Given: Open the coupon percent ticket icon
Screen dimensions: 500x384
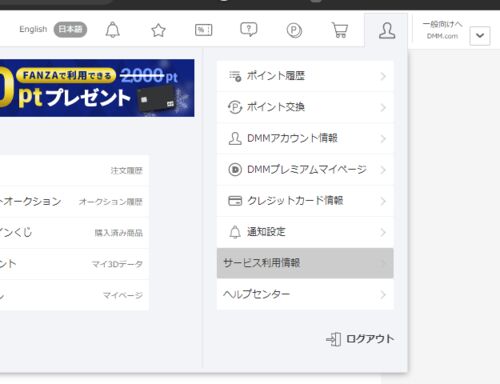Looking at the screenshot, I should (x=203, y=30).
